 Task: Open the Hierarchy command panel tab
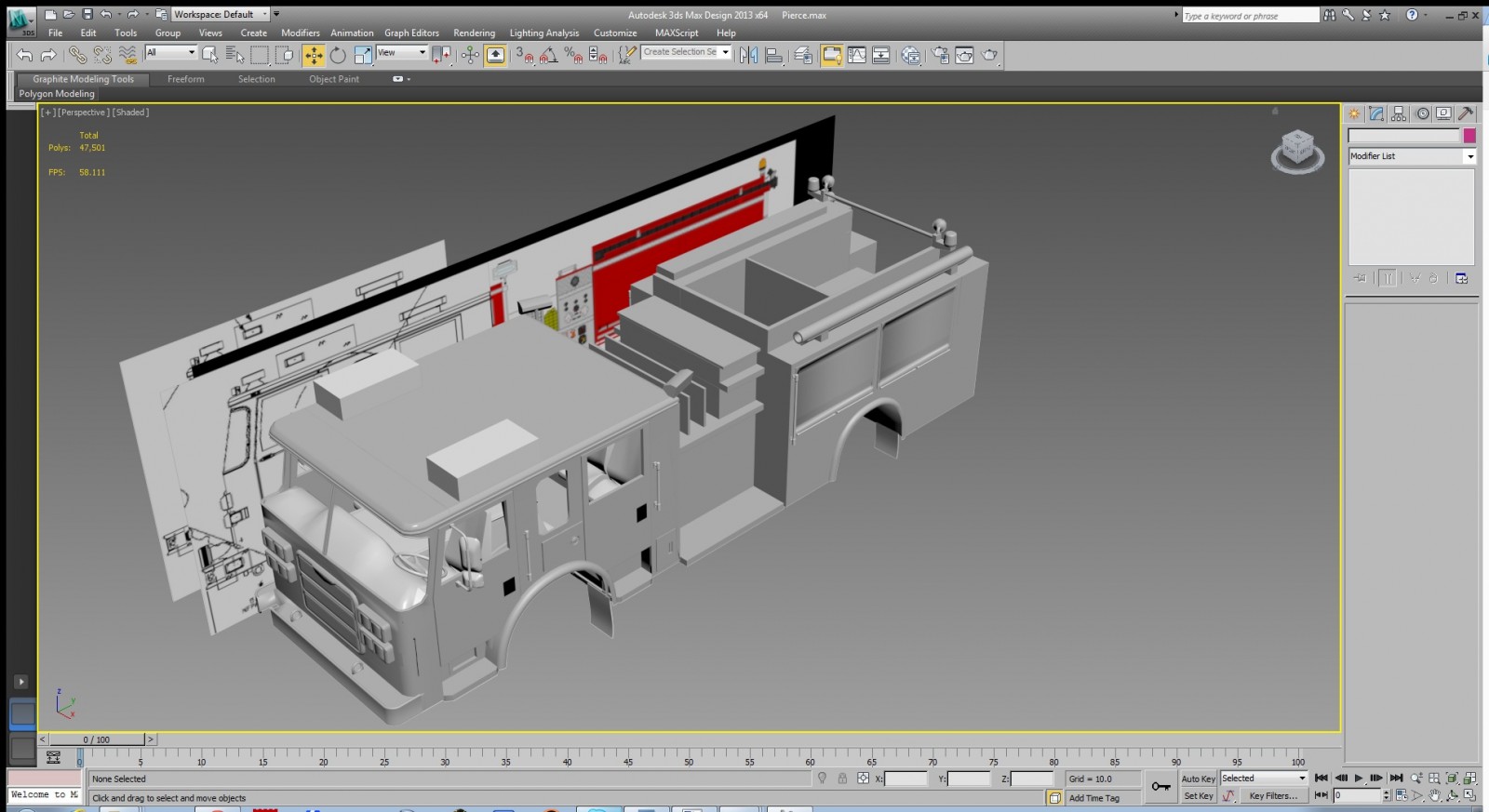pos(1399,113)
